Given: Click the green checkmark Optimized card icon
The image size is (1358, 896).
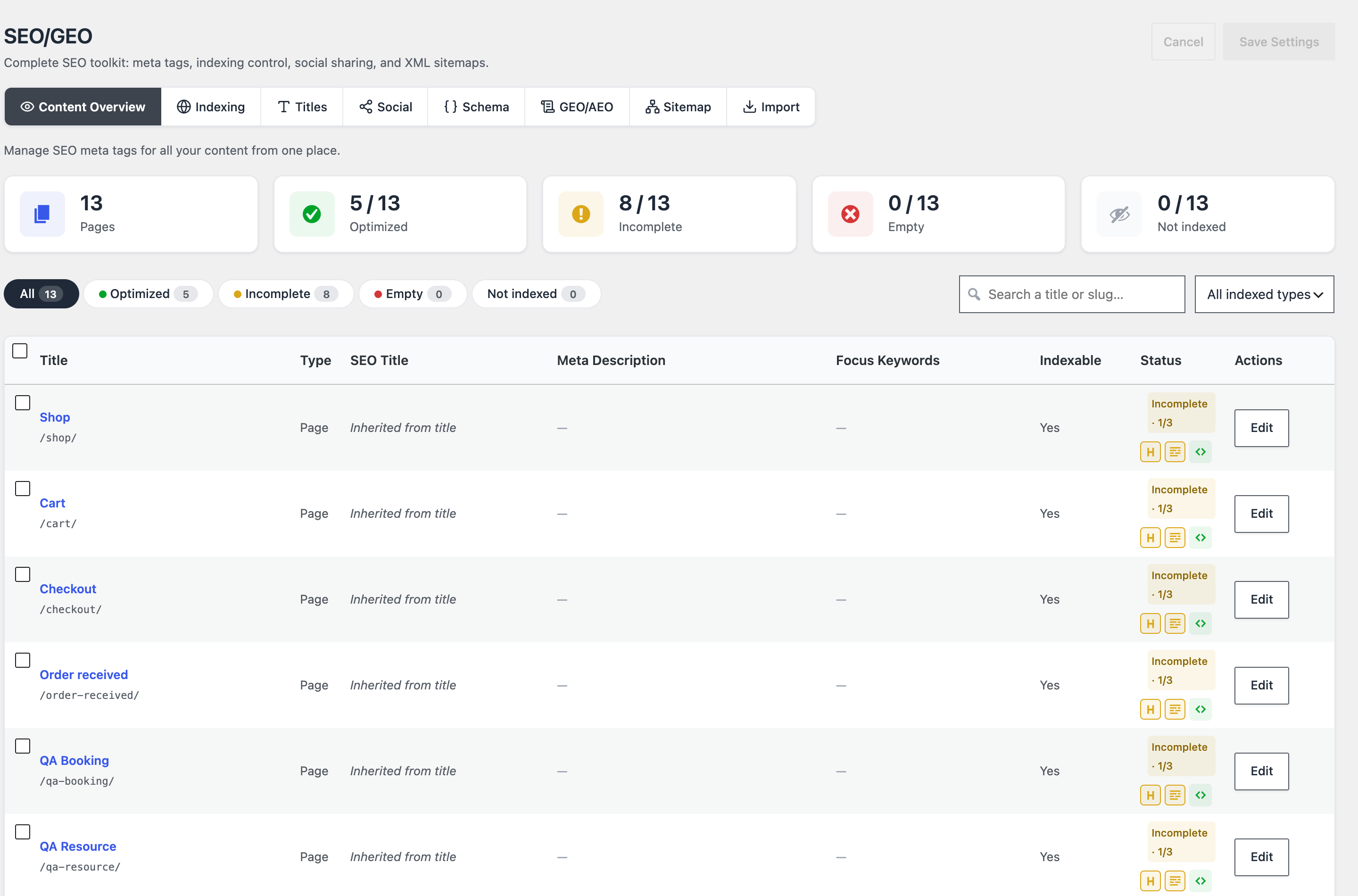Looking at the screenshot, I should click(x=312, y=214).
